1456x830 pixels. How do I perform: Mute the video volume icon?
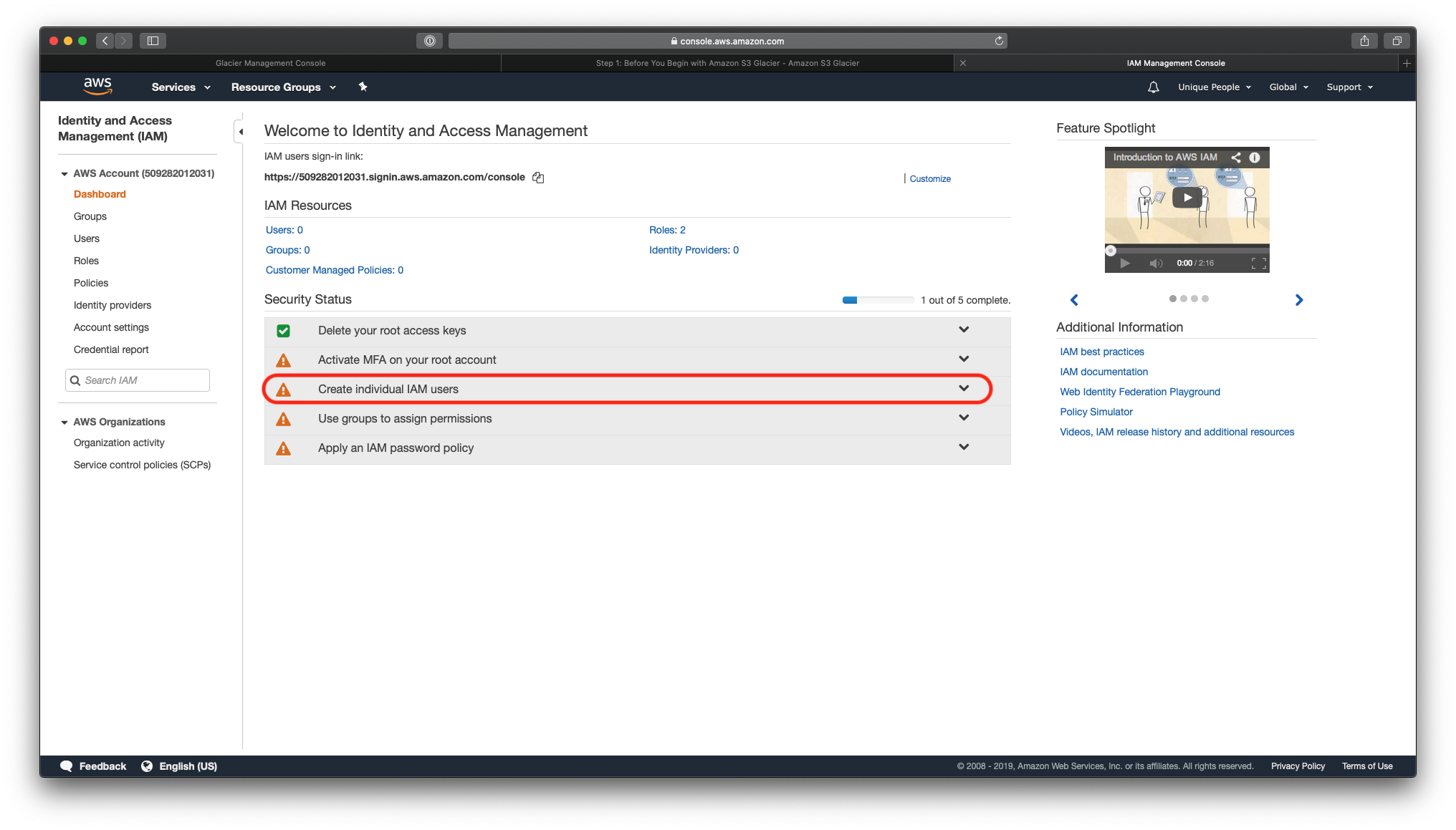[x=1156, y=263]
